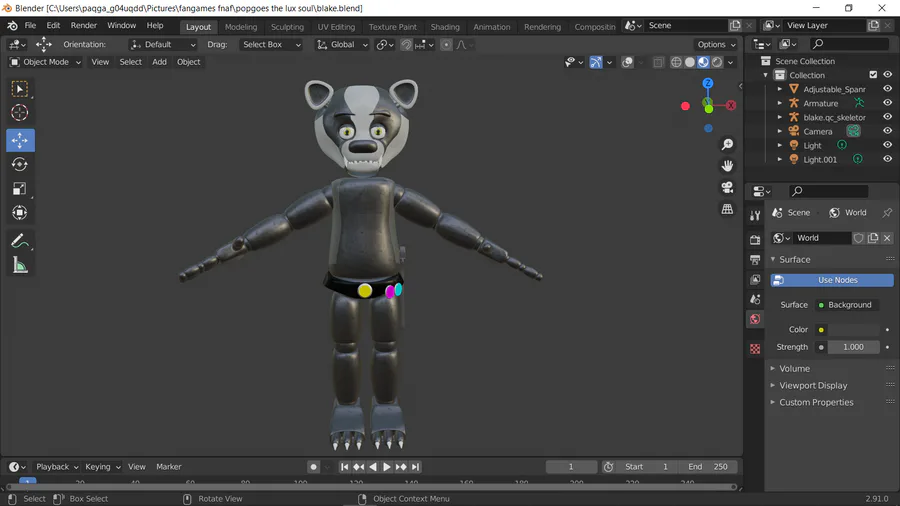Select material preview viewport shading
The height and width of the screenshot is (506, 900).
point(703,62)
